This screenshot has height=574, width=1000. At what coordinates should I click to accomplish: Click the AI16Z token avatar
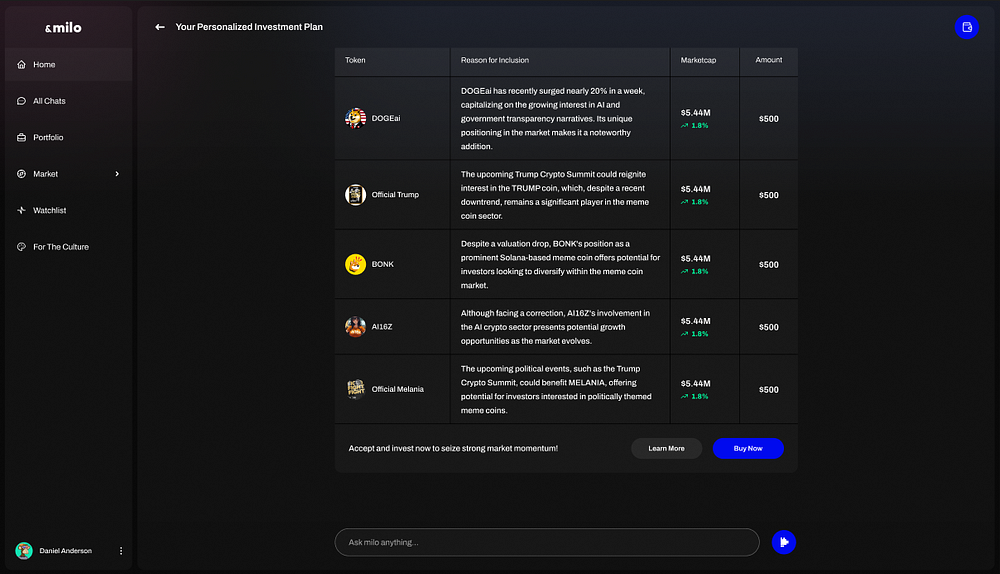(355, 327)
